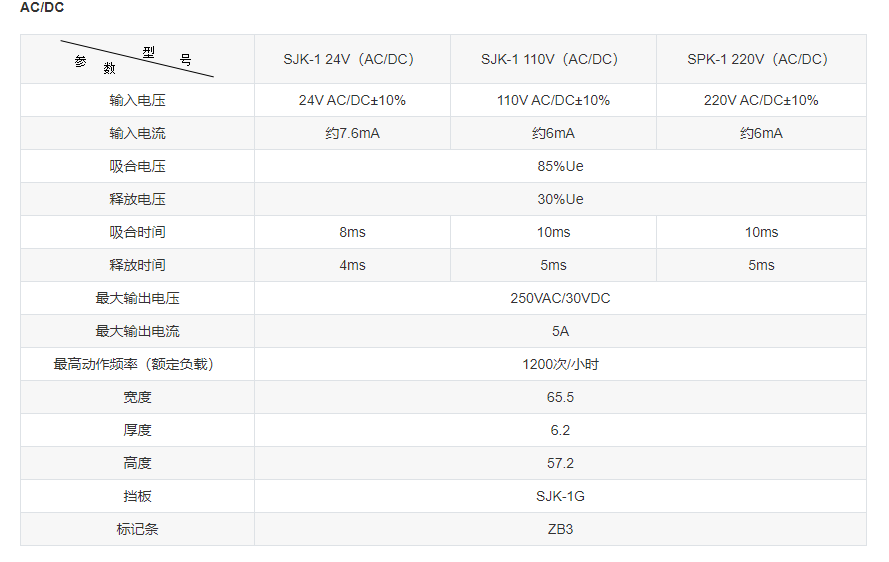Select the 4ms release time cell
This screenshot has width=889, height=562.
click(x=352, y=265)
